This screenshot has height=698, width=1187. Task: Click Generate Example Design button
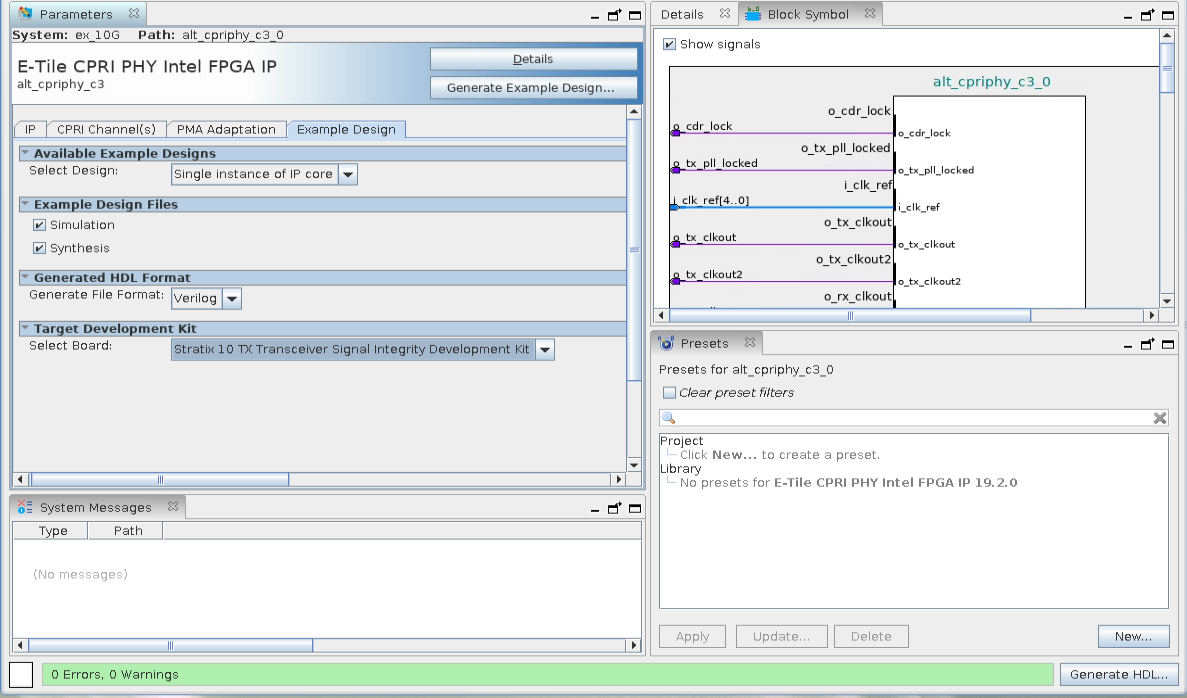(x=533, y=88)
